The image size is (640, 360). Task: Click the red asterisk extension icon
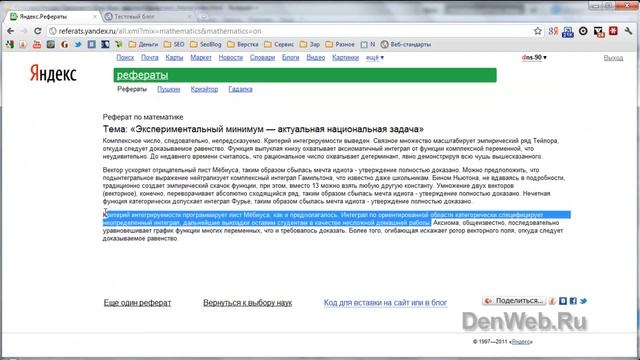click(613, 31)
